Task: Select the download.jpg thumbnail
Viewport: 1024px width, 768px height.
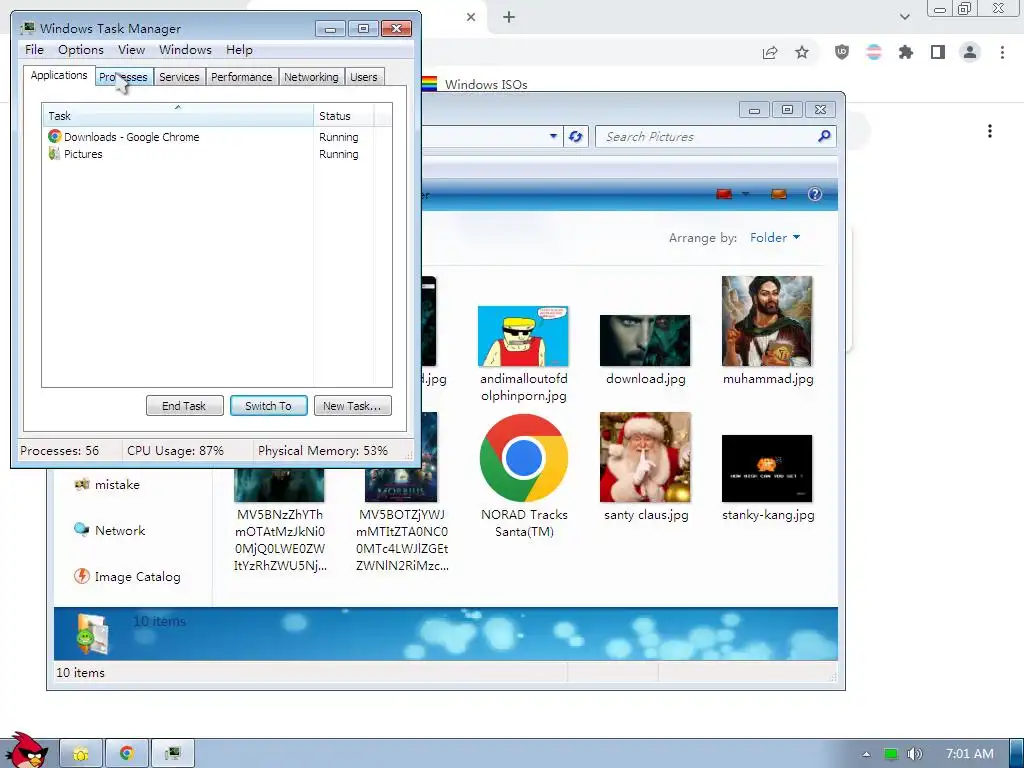Action: (x=645, y=340)
